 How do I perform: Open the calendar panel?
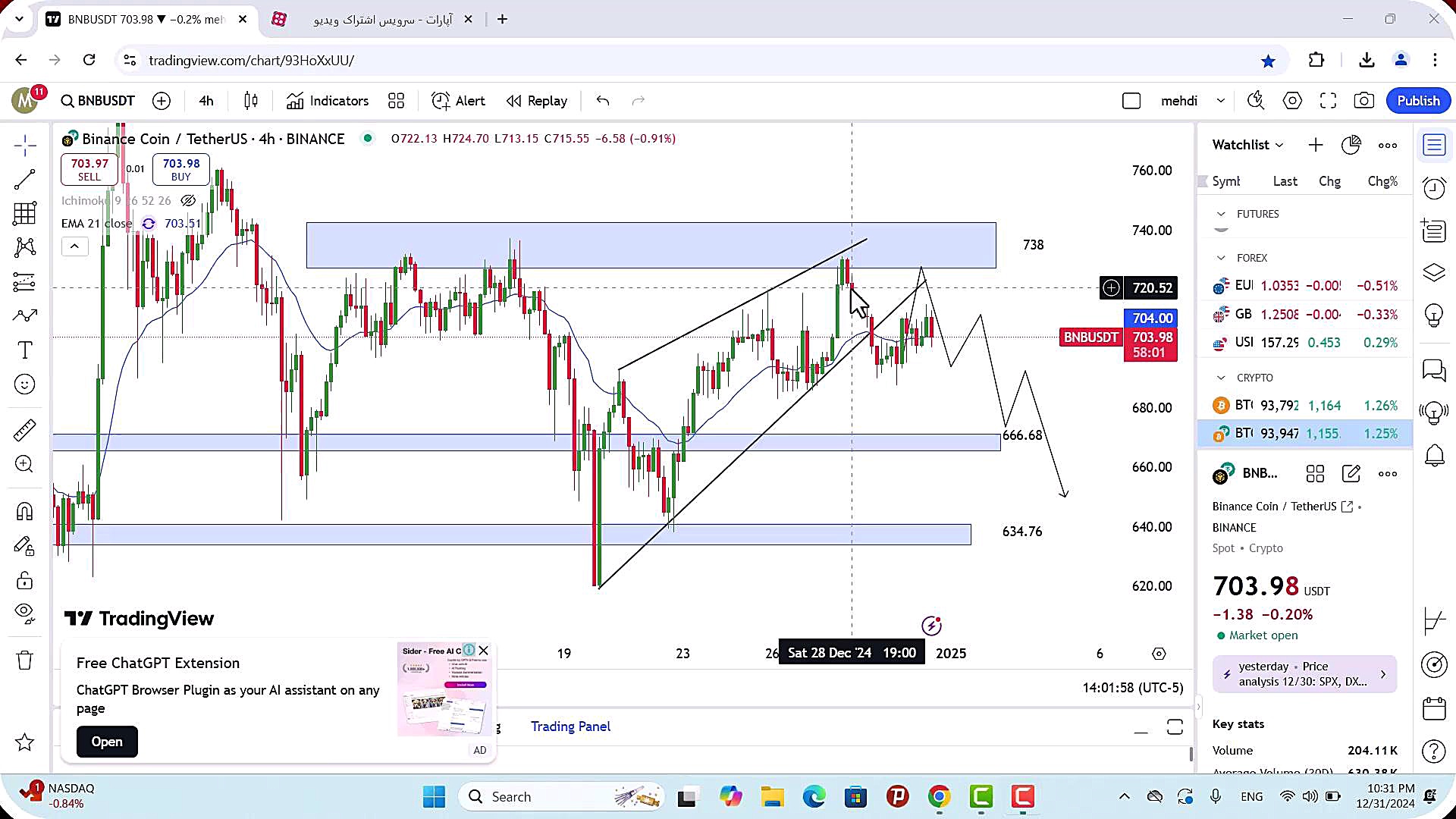pos(1434,708)
